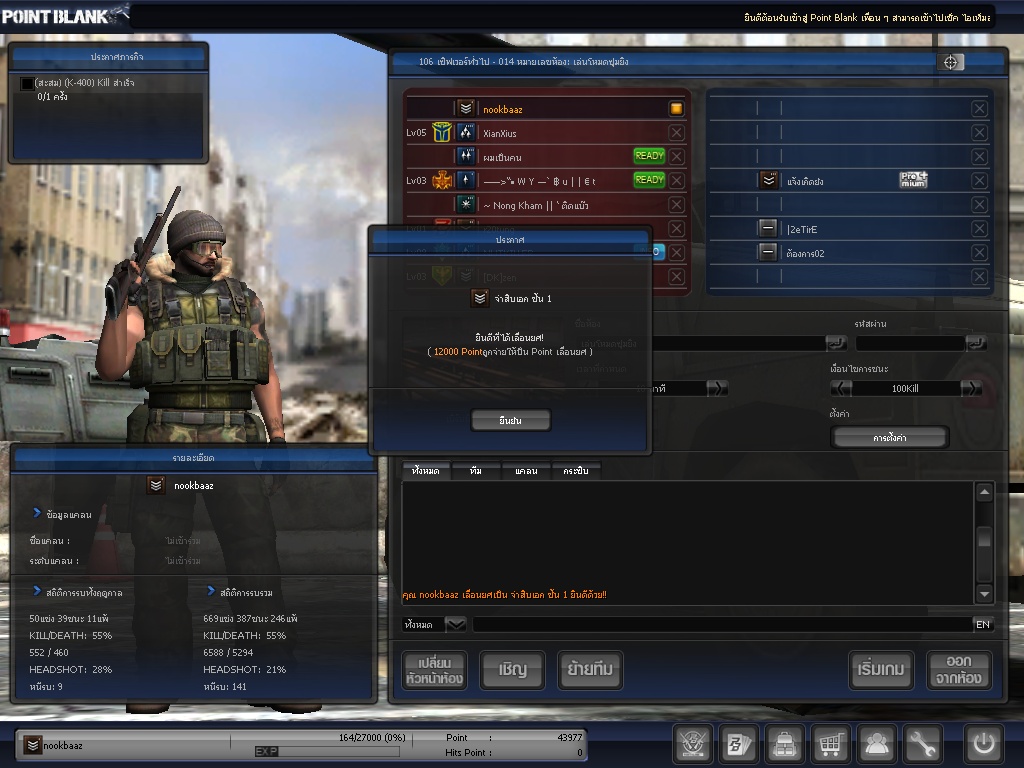Open the wrench options icon

922,743
